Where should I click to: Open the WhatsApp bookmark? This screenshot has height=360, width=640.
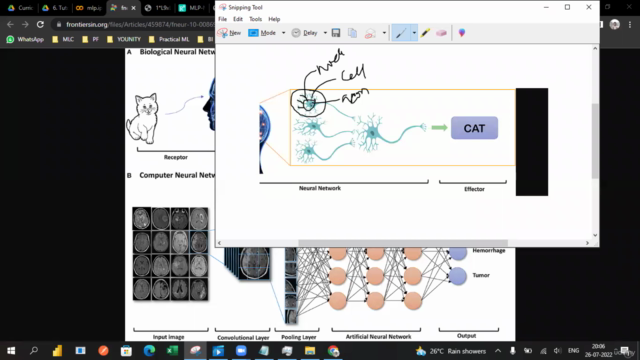(25, 39)
